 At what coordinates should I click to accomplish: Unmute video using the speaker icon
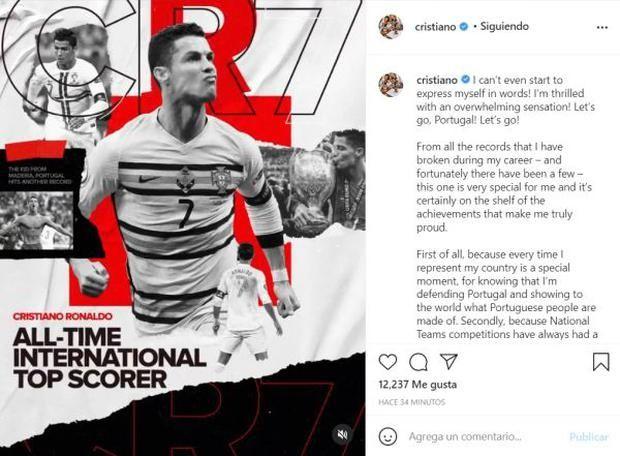[342, 435]
